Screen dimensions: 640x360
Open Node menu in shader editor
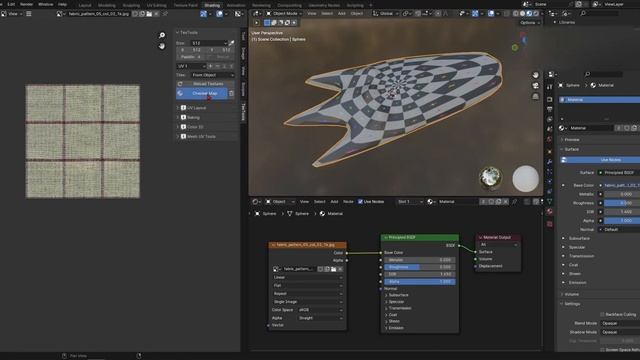pyautogui.click(x=348, y=202)
